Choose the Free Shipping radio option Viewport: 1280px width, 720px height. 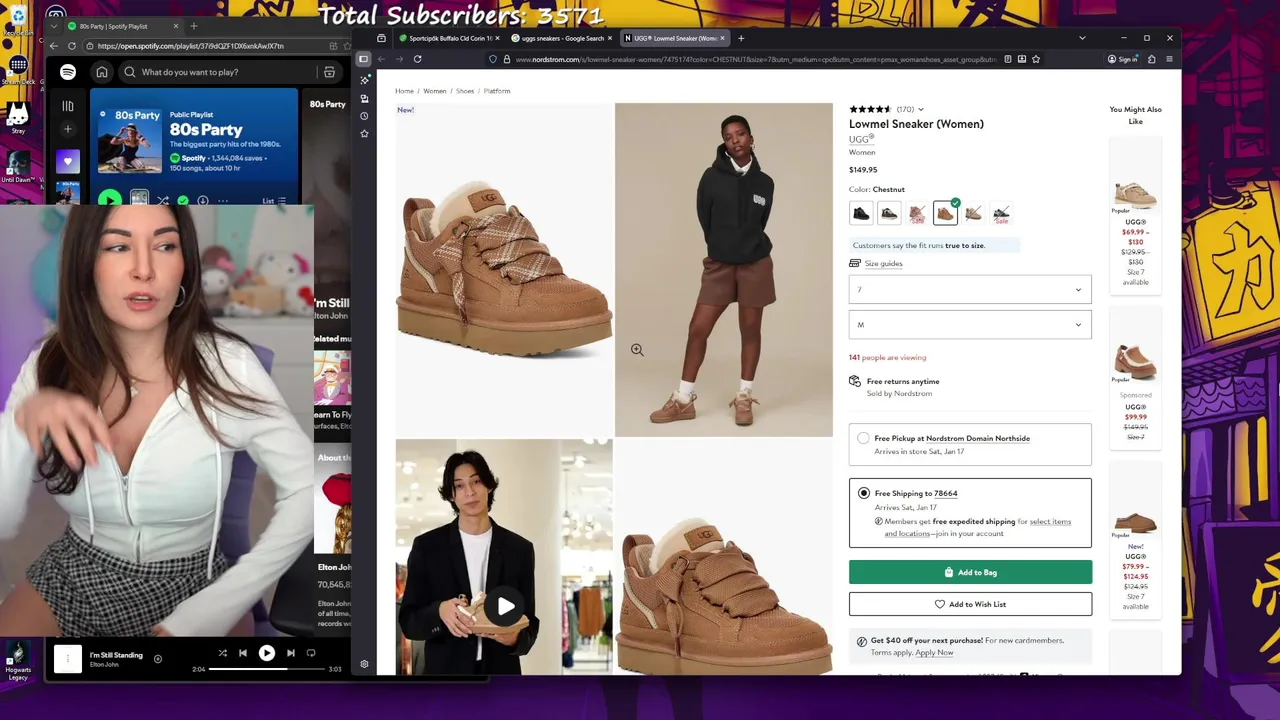[864, 493]
